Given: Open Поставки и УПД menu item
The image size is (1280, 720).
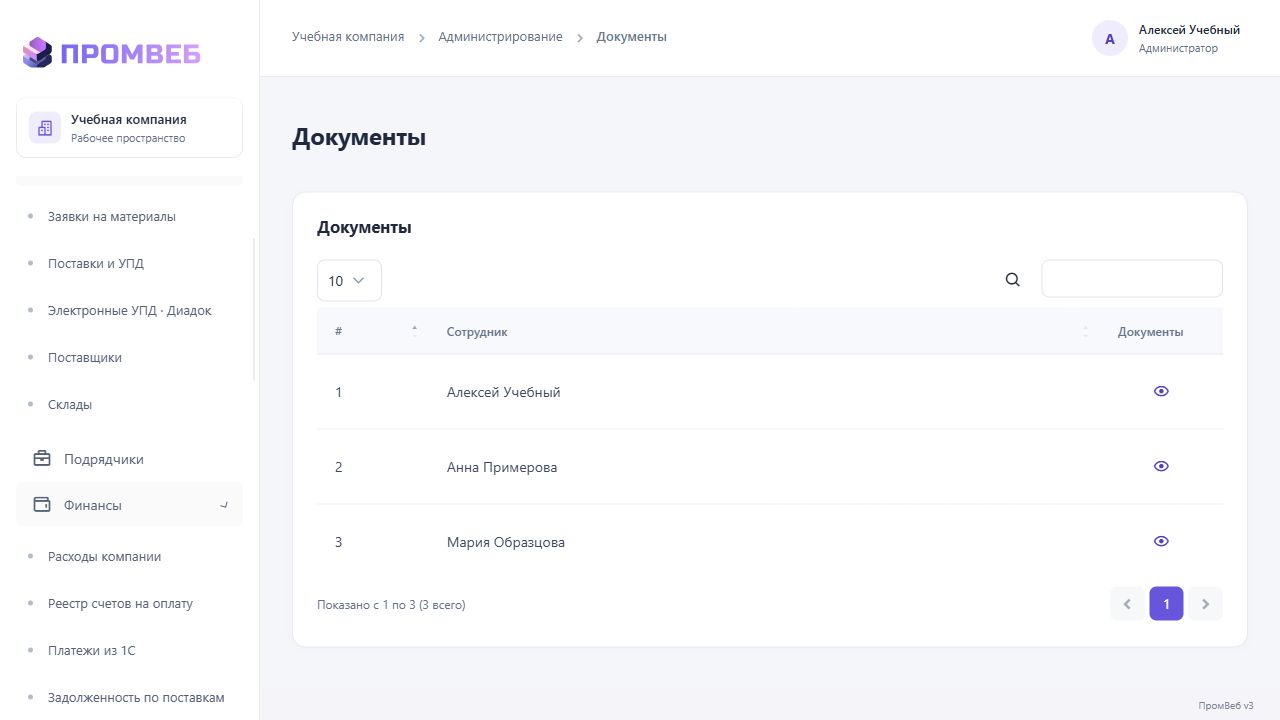Looking at the screenshot, I should click(x=96, y=264).
